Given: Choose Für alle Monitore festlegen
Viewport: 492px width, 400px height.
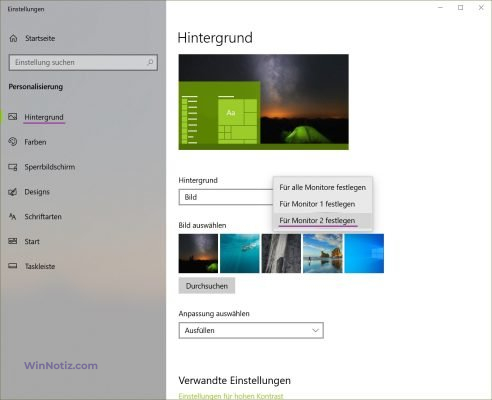Looking at the screenshot, I should (322, 187).
